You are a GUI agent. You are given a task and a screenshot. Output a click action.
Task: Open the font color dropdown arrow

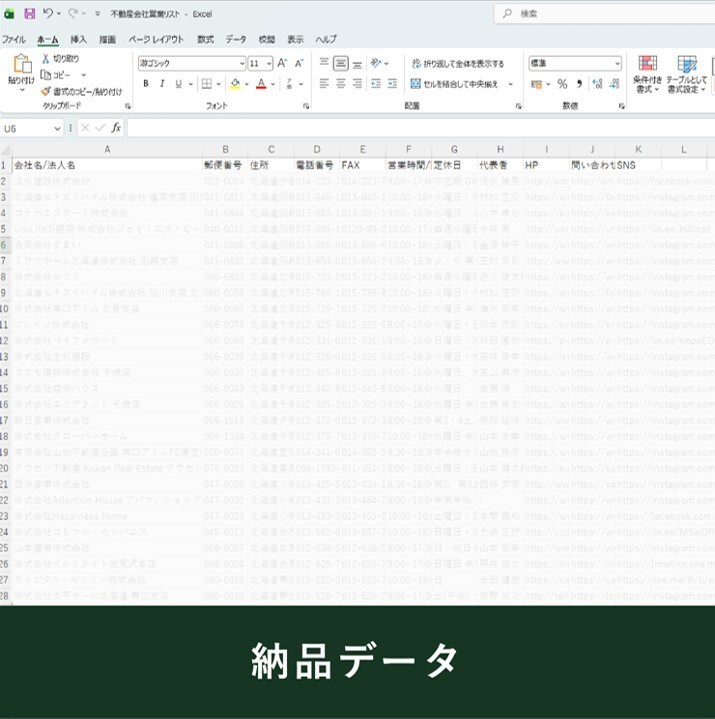(x=273, y=84)
